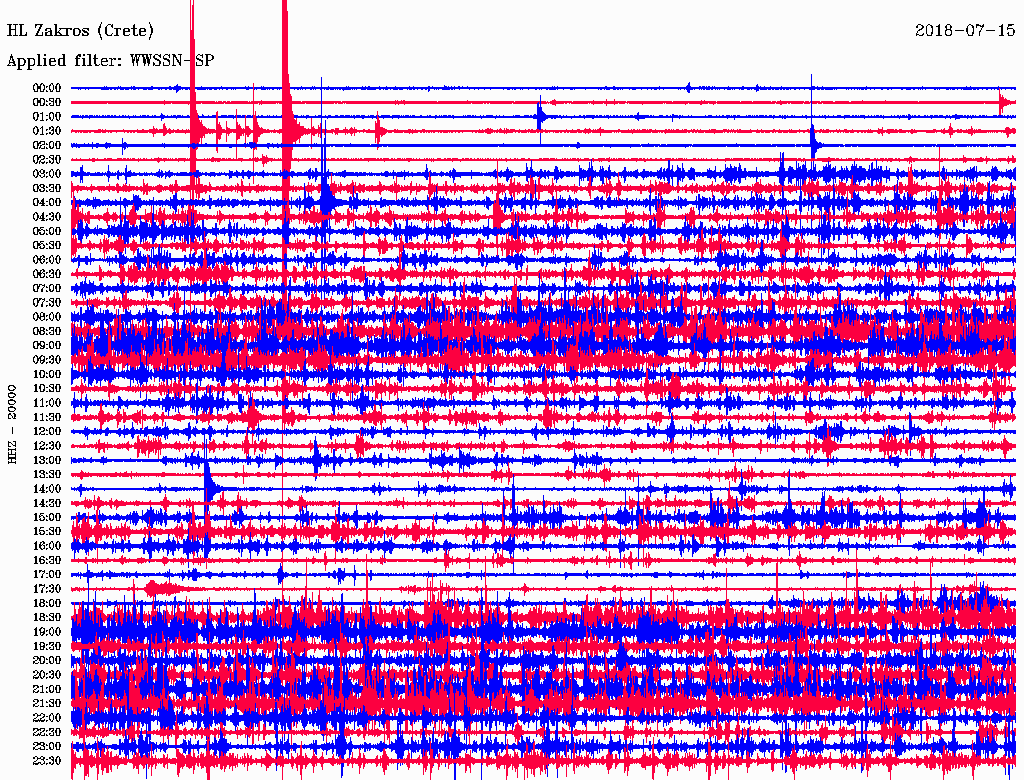
Task: Select the 13:00 time label
Action: [x=47, y=461]
